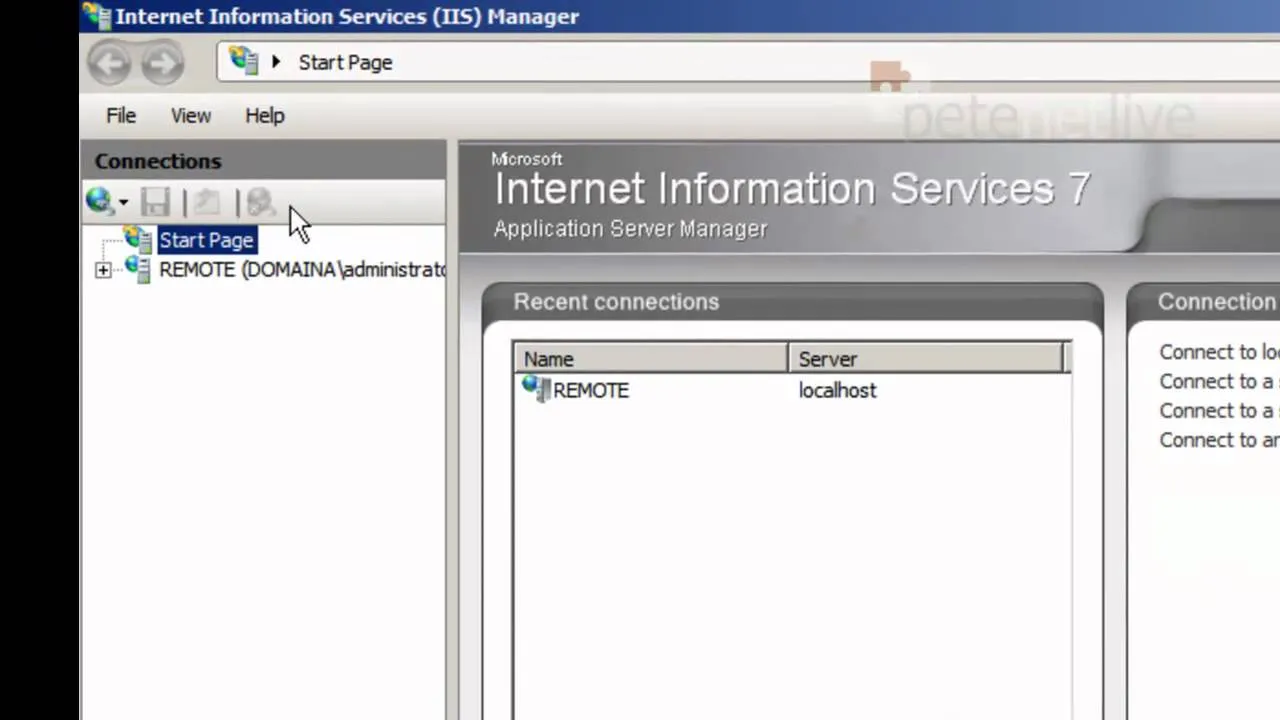Open the View menu
1280x720 pixels.
190,116
